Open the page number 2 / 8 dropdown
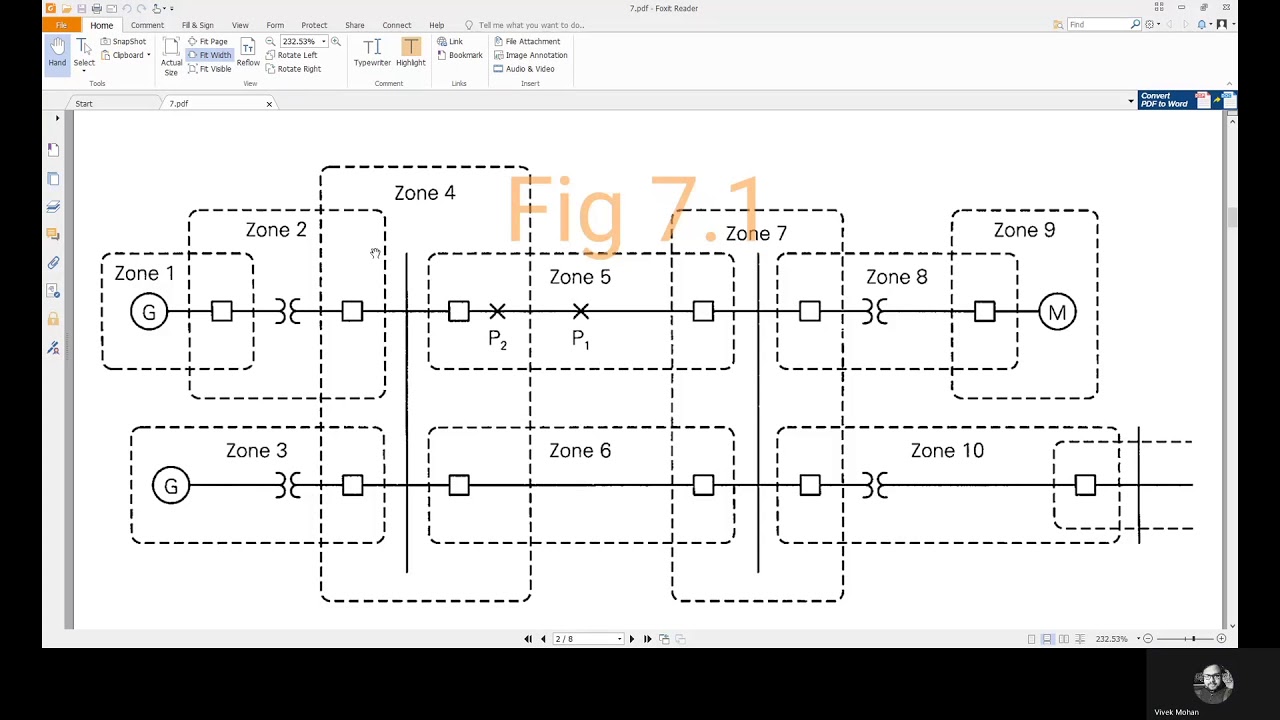Image resolution: width=1280 pixels, height=720 pixels. pos(619,639)
